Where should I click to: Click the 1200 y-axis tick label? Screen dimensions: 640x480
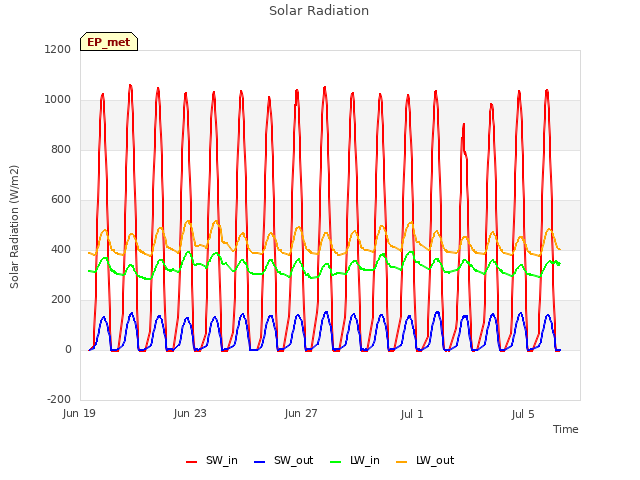pos(58,49)
